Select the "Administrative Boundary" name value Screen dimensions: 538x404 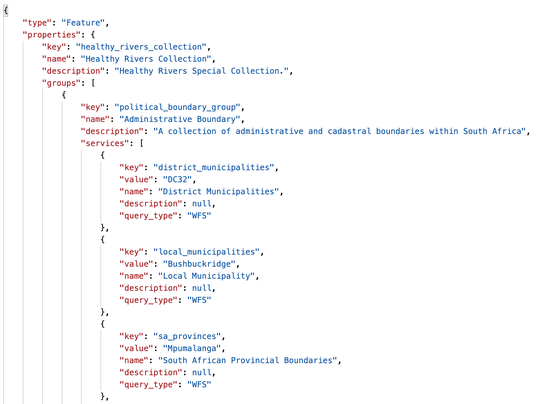180,119
